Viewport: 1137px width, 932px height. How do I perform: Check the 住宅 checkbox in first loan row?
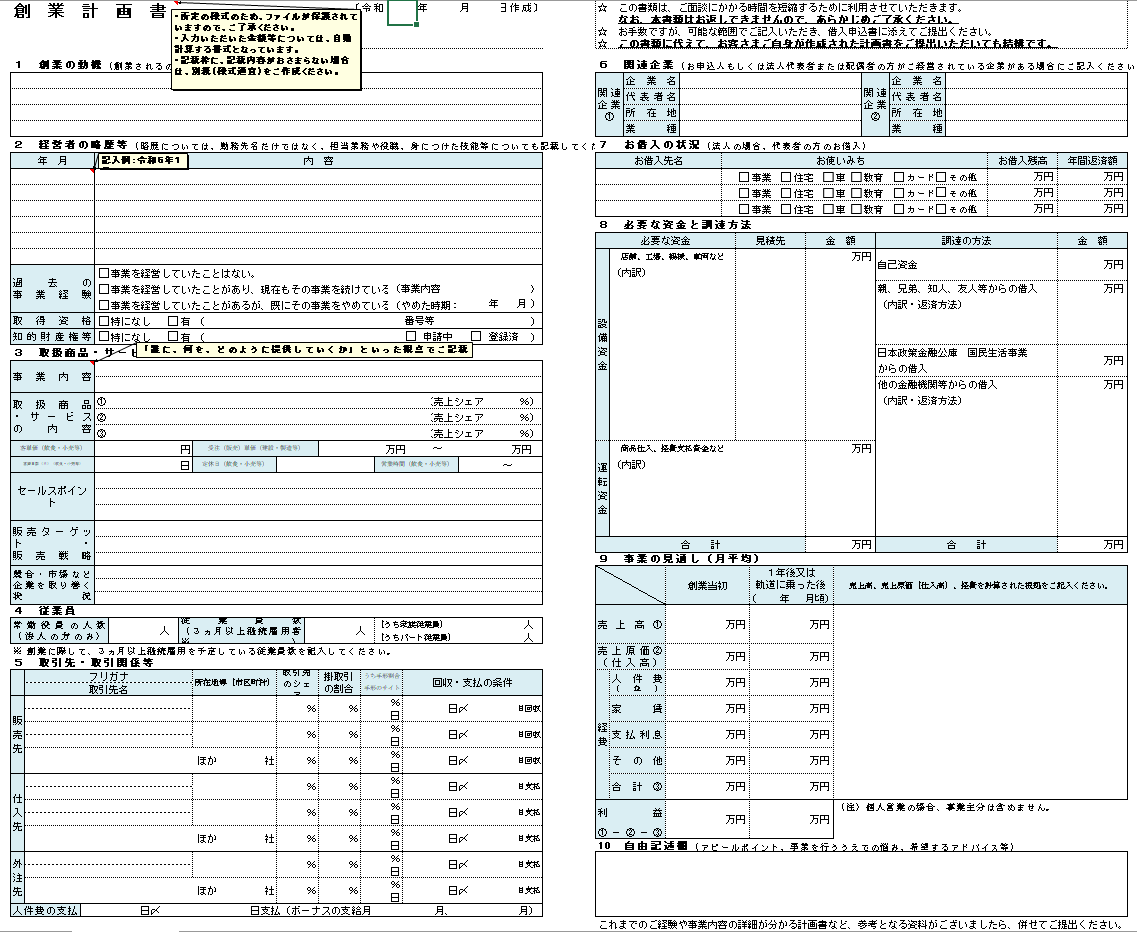pyautogui.click(x=784, y=176)
